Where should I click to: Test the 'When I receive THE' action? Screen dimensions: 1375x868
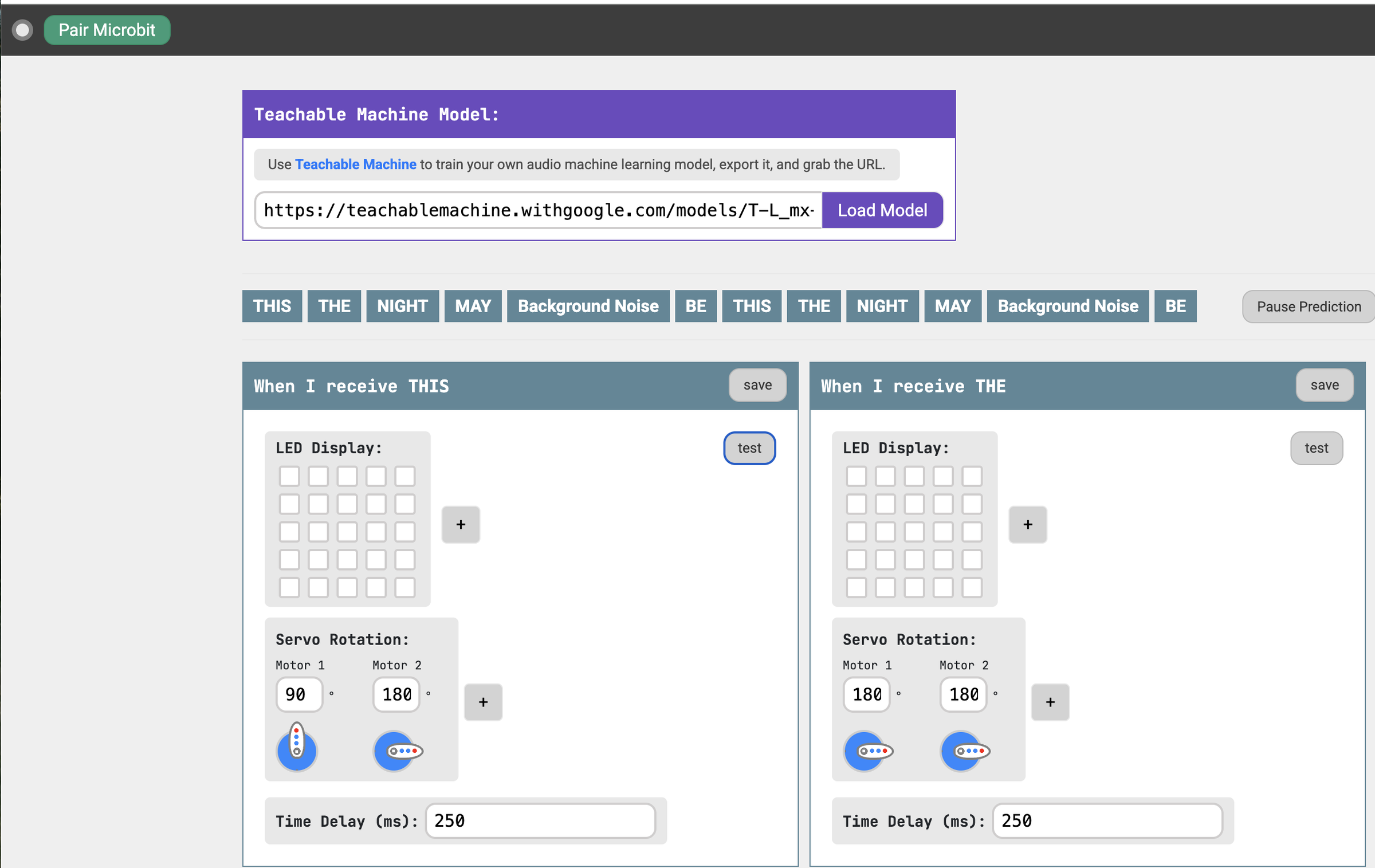1317,448
